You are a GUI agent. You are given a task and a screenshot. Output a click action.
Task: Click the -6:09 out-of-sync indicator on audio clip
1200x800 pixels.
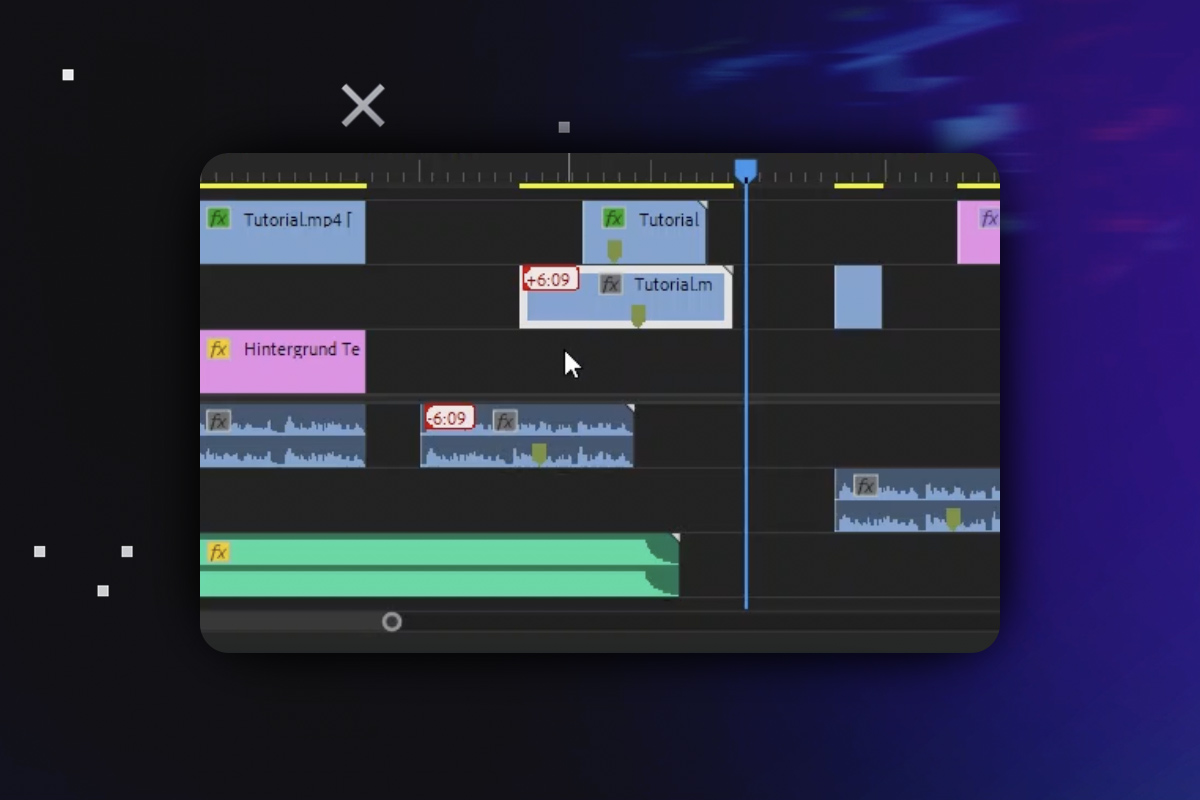coord(449,418)
